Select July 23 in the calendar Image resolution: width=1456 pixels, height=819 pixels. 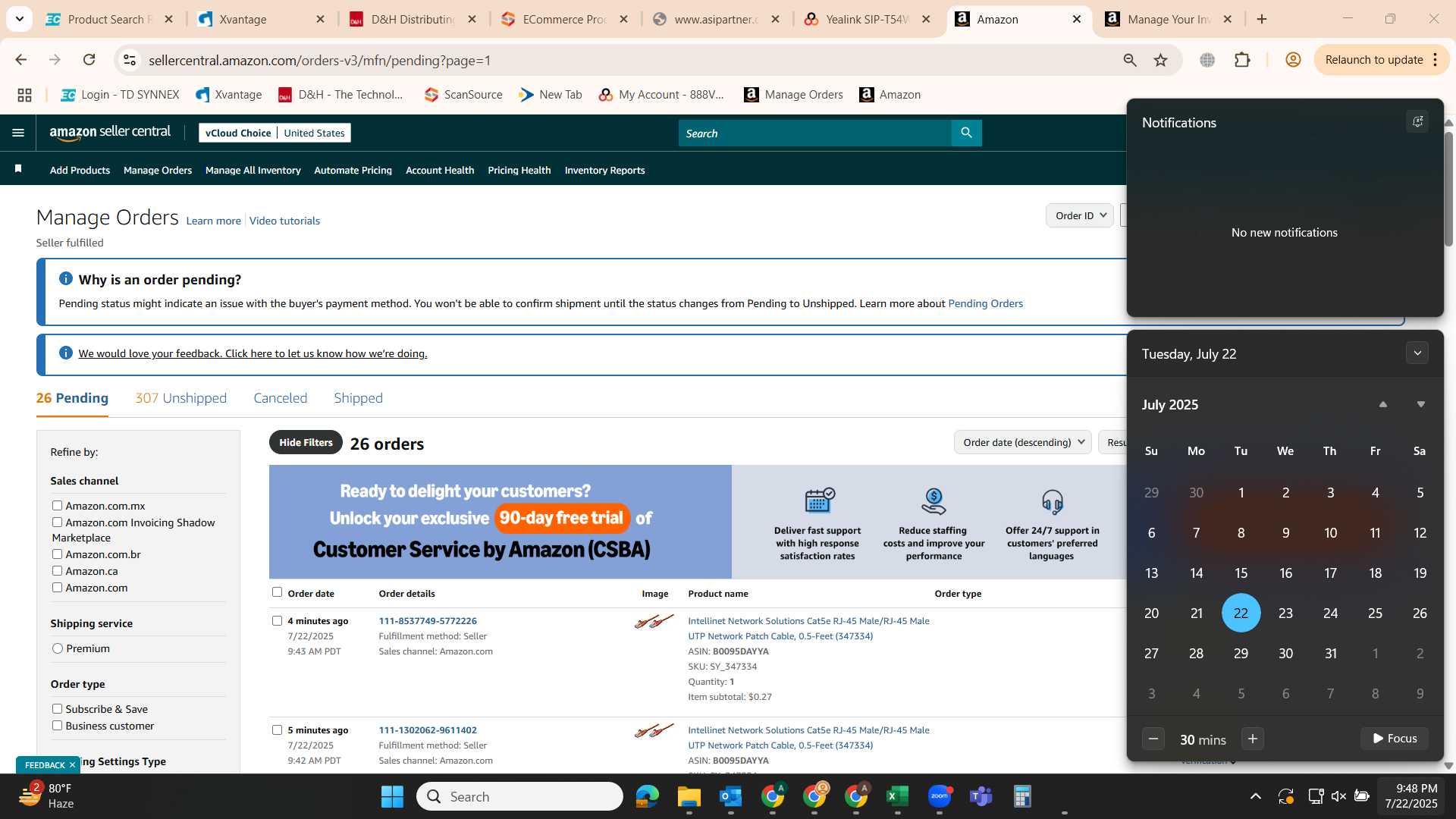(1285, 613)
